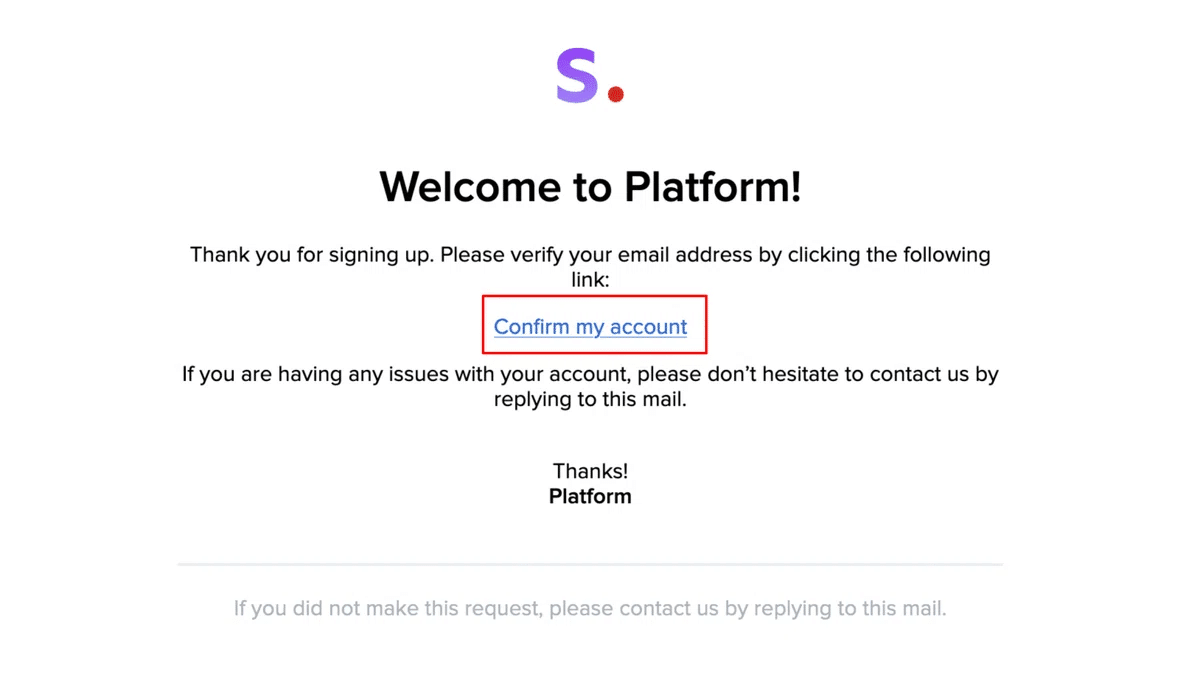Click the horizontal divider line
This screenshot has width=1200, height=675.
(x=590, y=565)
